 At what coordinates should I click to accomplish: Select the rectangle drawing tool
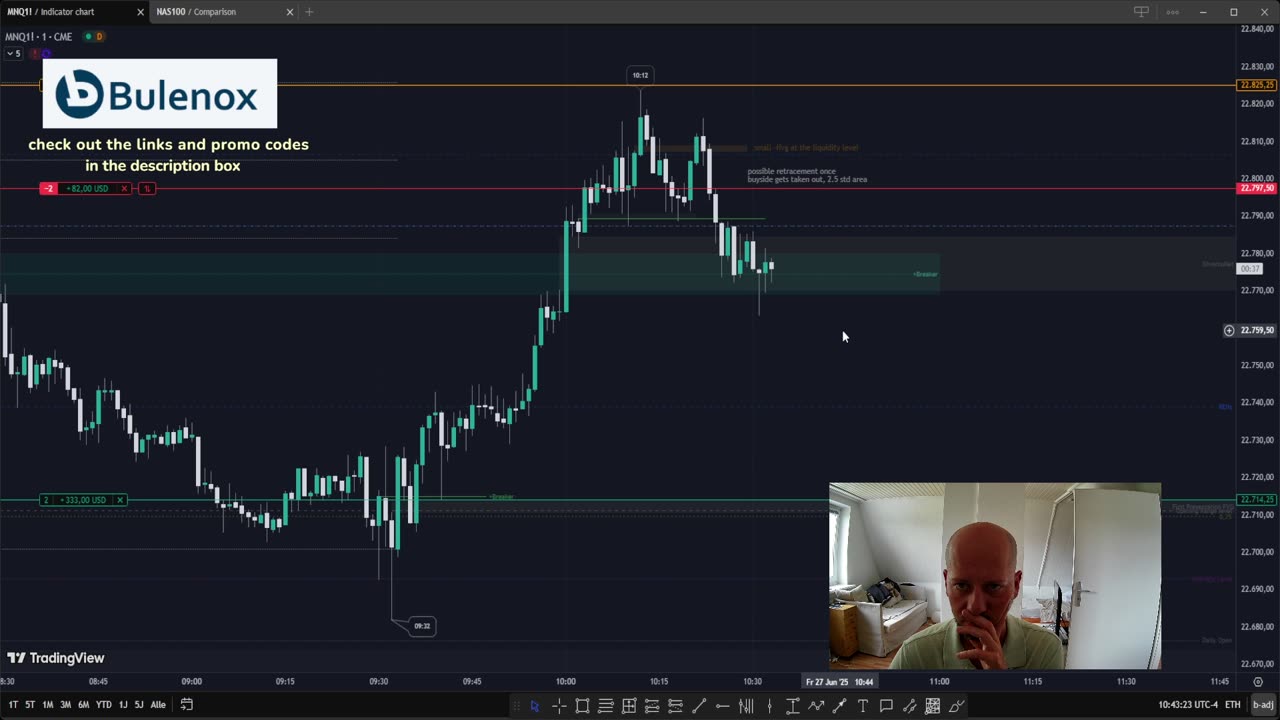pos(582,705)
